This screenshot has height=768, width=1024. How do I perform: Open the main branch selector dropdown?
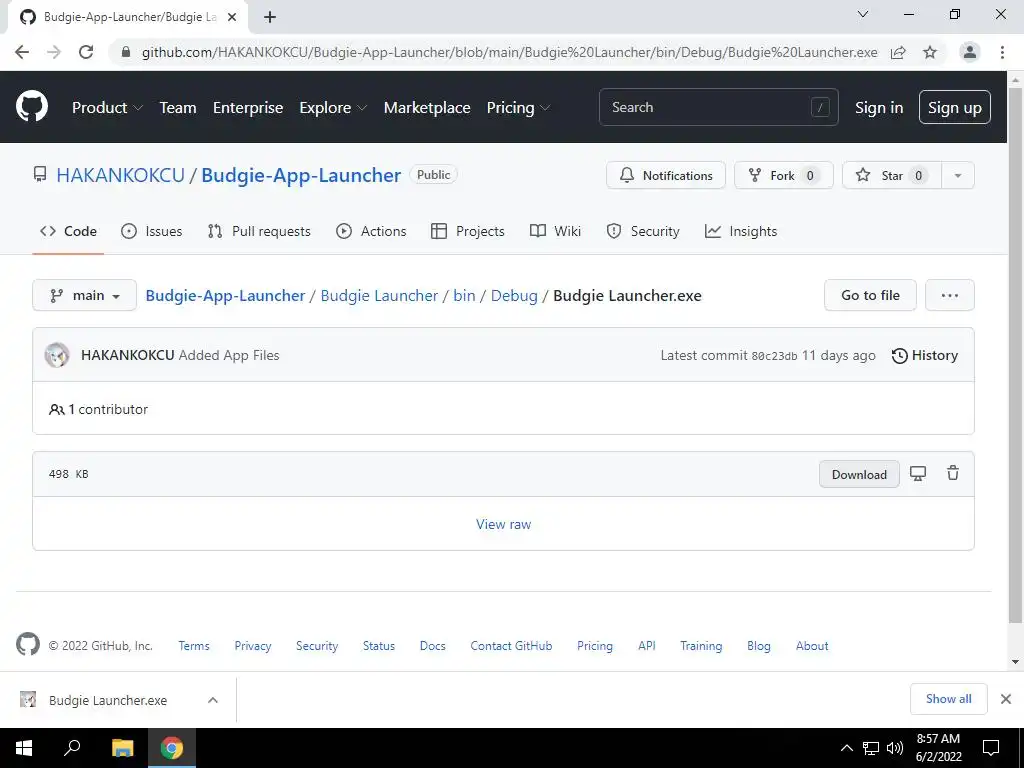tap(84, 295)
